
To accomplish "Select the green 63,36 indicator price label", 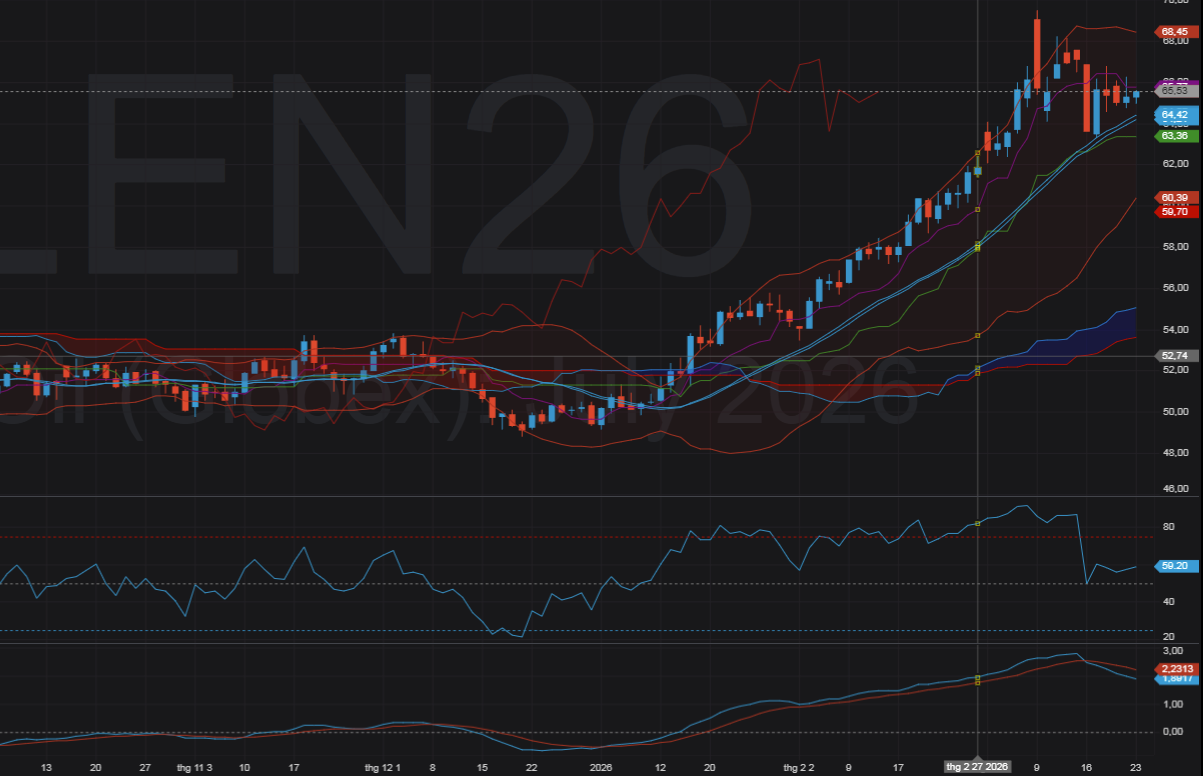I will coord(1173,135).
